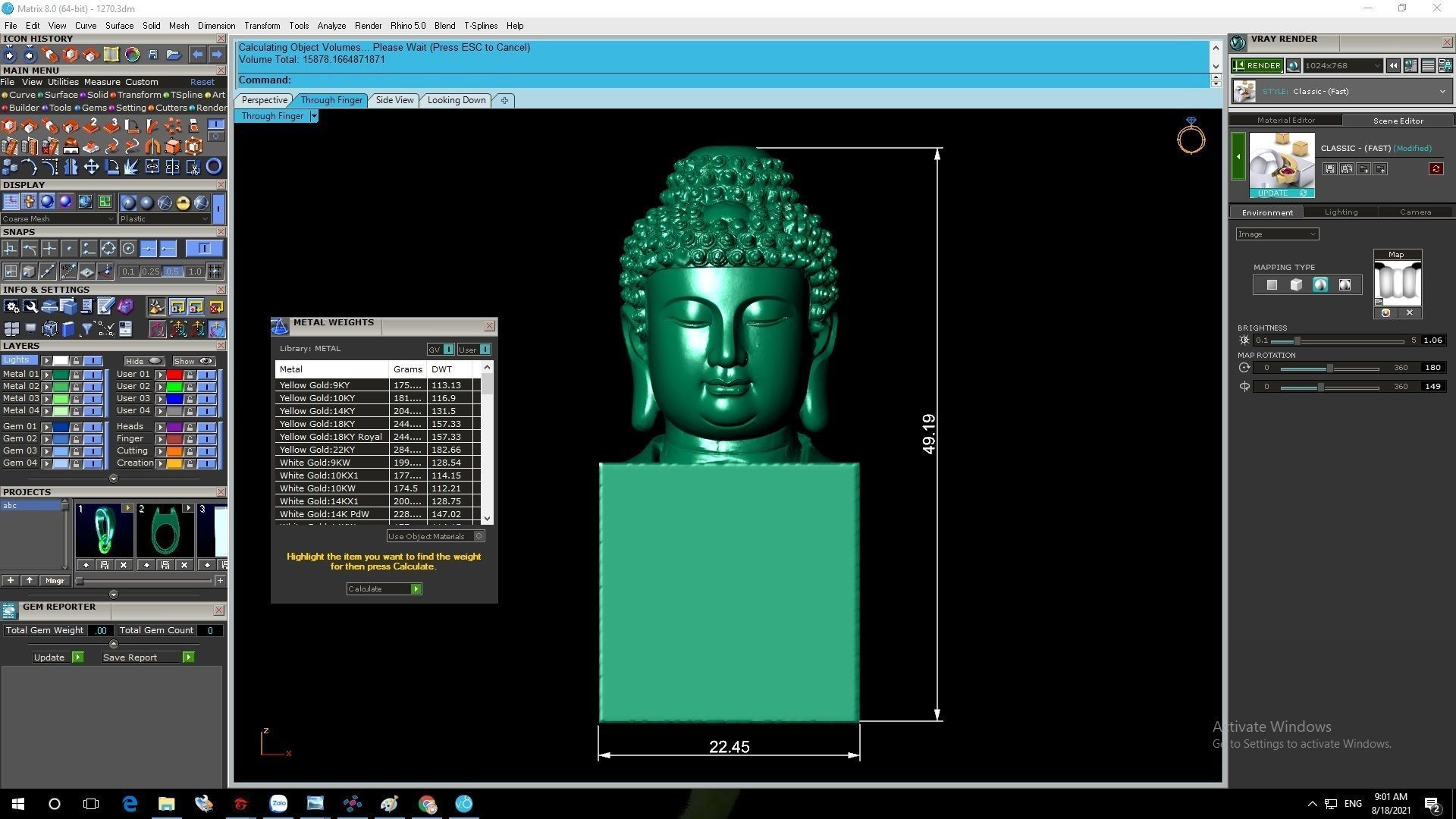Open project thumbnail 2 ring model

(165, 530)
